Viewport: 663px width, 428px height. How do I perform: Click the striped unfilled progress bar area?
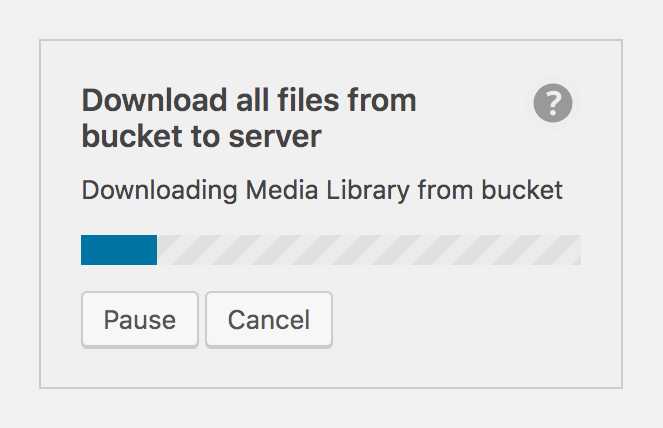[368, 250]
